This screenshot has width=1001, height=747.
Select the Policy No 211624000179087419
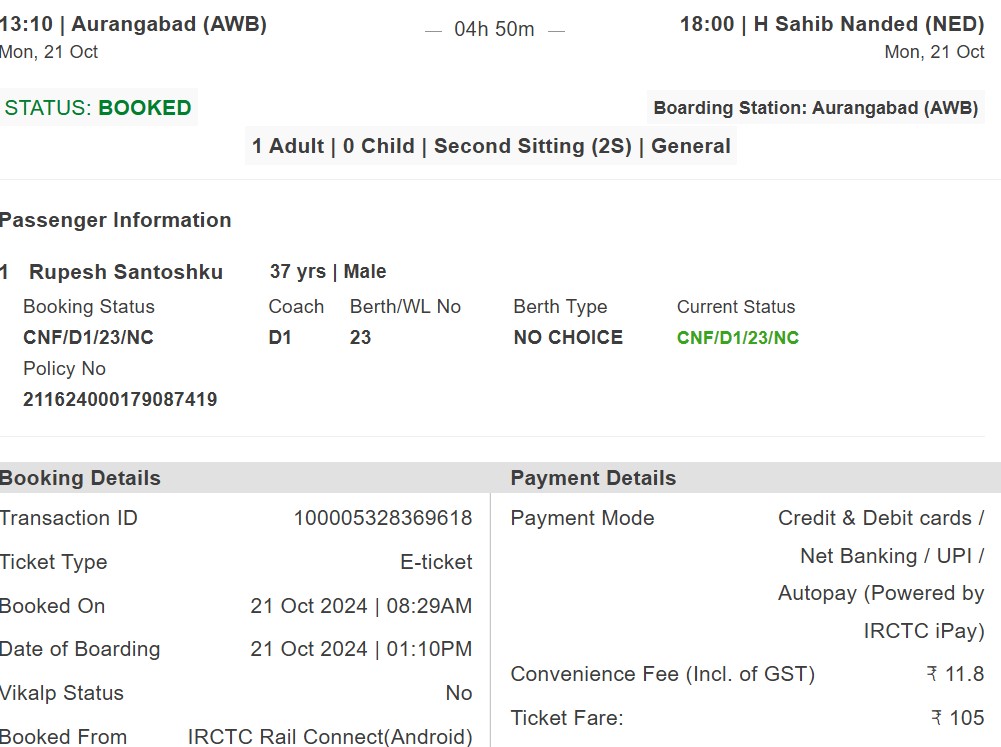[120, 399]
